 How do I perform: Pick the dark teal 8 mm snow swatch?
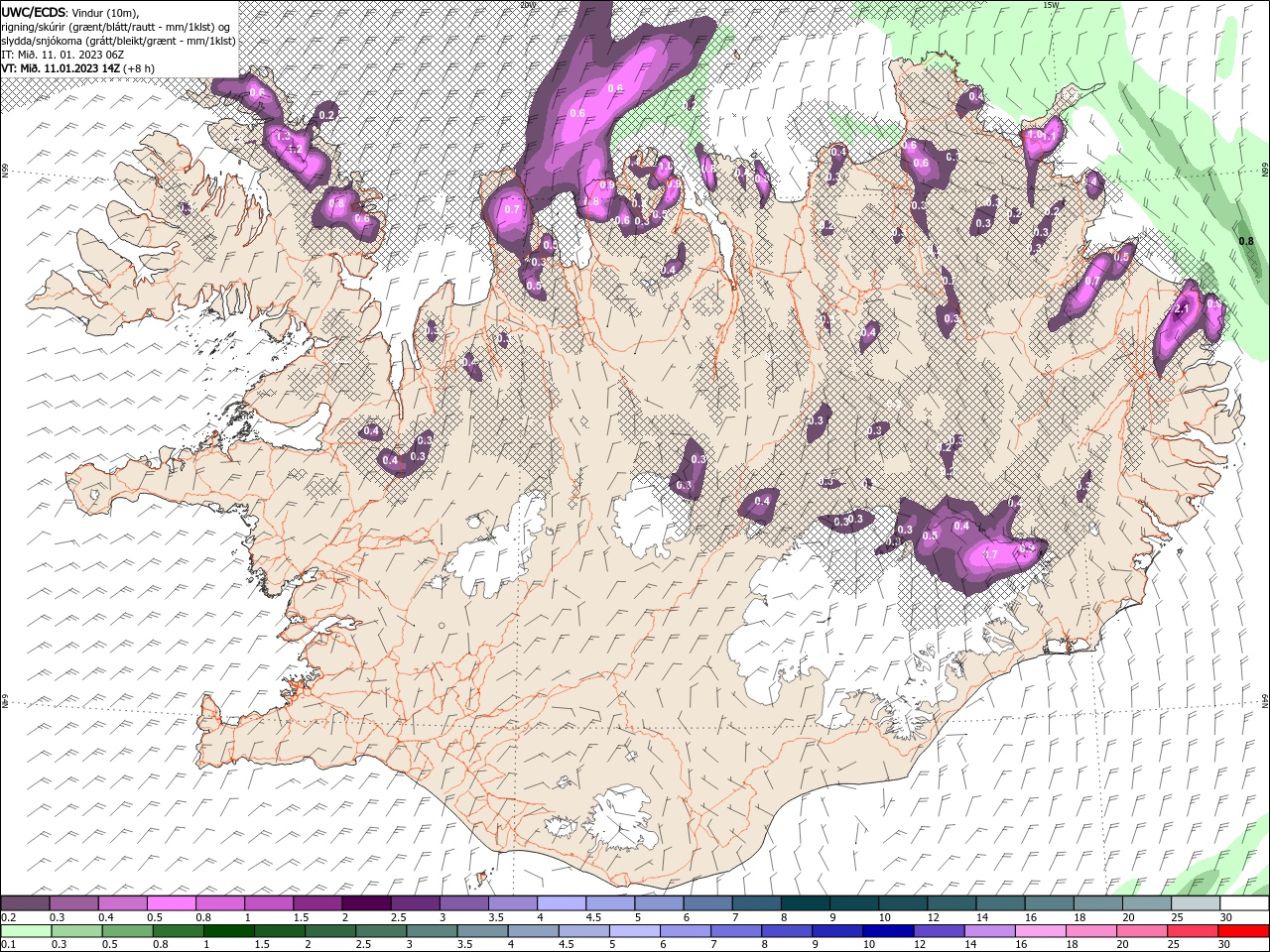[806, 903]
